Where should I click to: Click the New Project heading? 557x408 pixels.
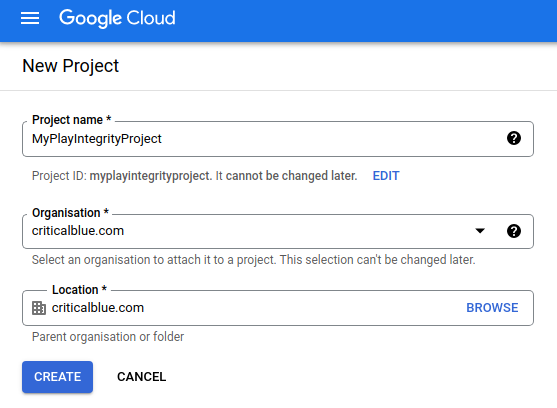71,66
